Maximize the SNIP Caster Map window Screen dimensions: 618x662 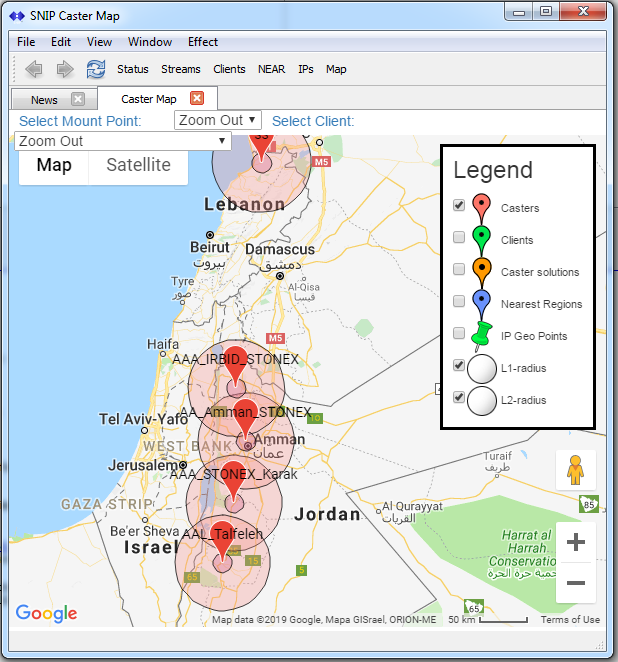pos(545,11)
